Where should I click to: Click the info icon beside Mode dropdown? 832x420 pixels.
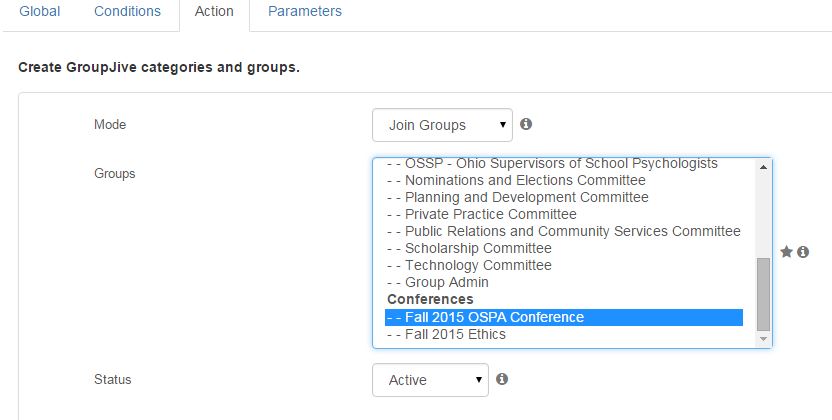[x=526, y=124]
